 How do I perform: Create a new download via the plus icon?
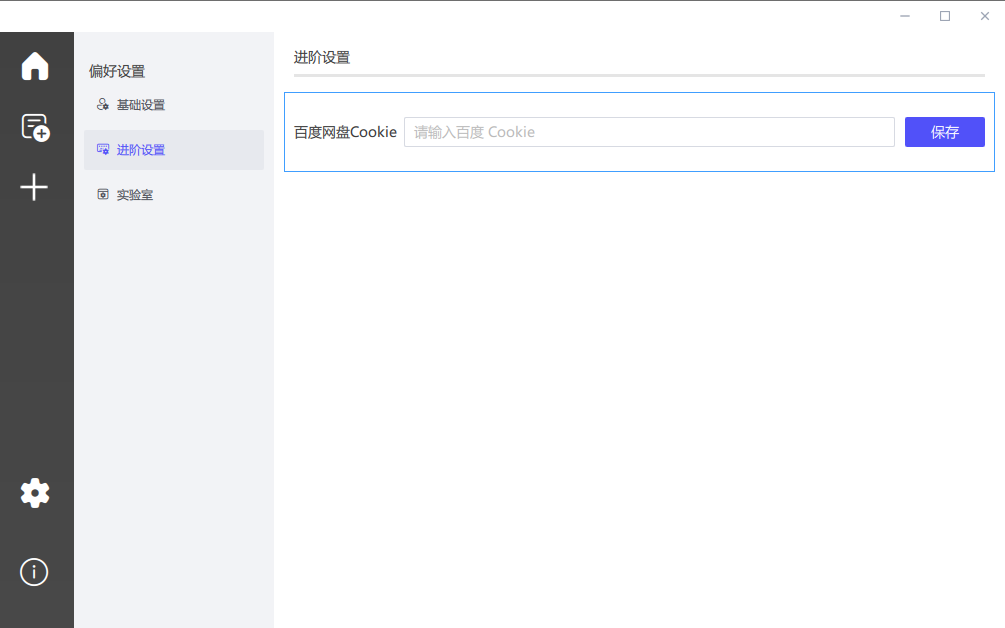pyautogui.click(x=35, y=187)
